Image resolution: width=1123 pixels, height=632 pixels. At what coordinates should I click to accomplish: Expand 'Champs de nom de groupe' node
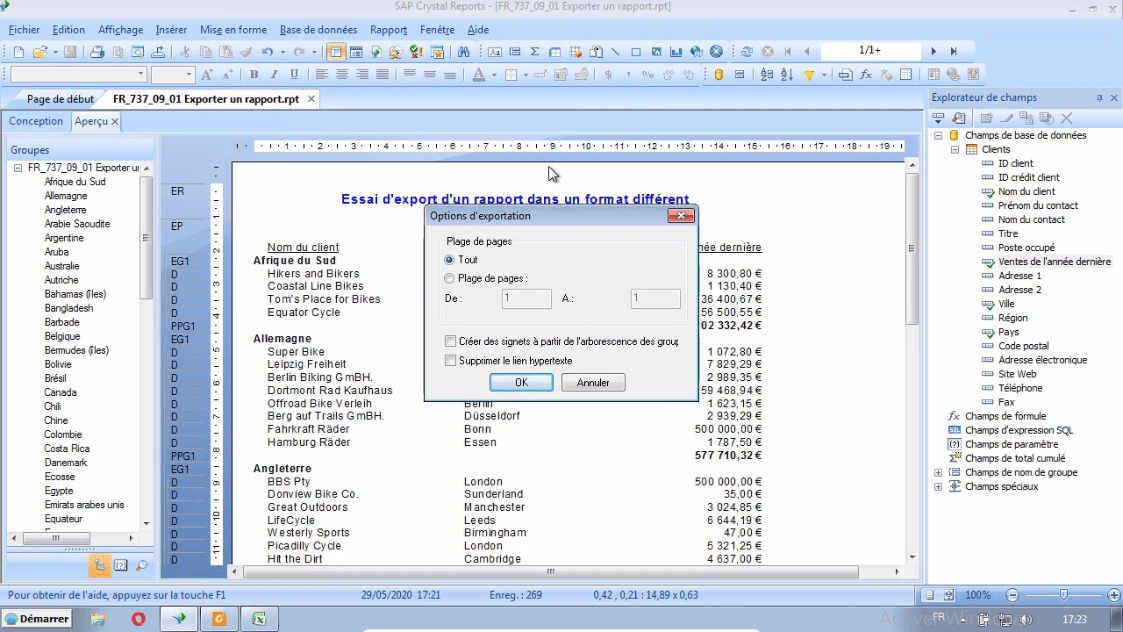click(x=938, y=473)
